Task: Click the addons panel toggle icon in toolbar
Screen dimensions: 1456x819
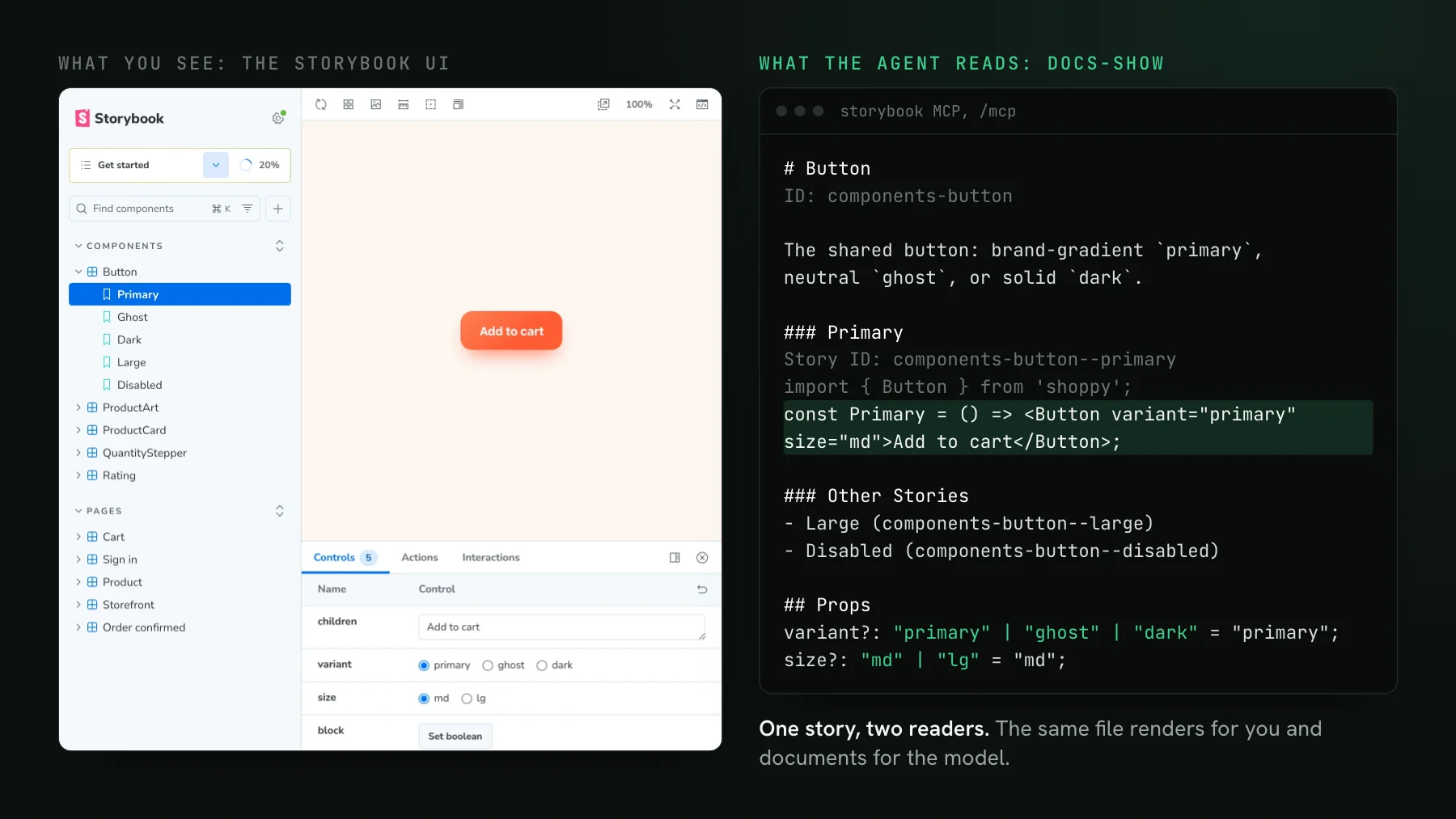Action: (x=702, y=104)
